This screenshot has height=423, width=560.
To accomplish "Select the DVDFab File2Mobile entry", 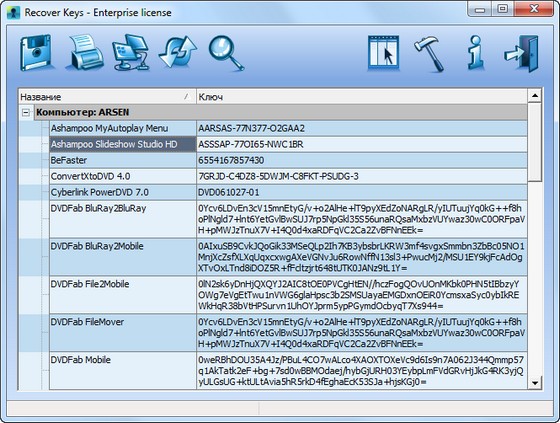I will tap(122, 295).
